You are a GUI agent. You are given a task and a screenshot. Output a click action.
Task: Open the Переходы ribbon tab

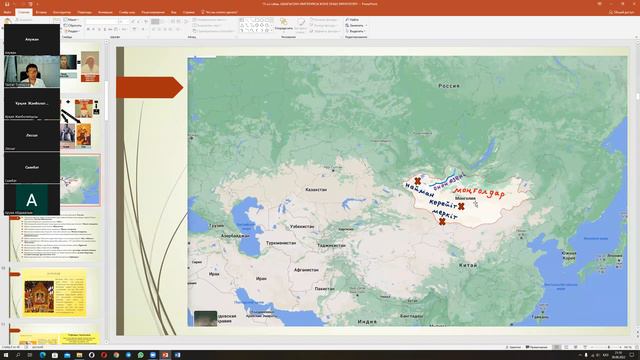tap(84, 12)
